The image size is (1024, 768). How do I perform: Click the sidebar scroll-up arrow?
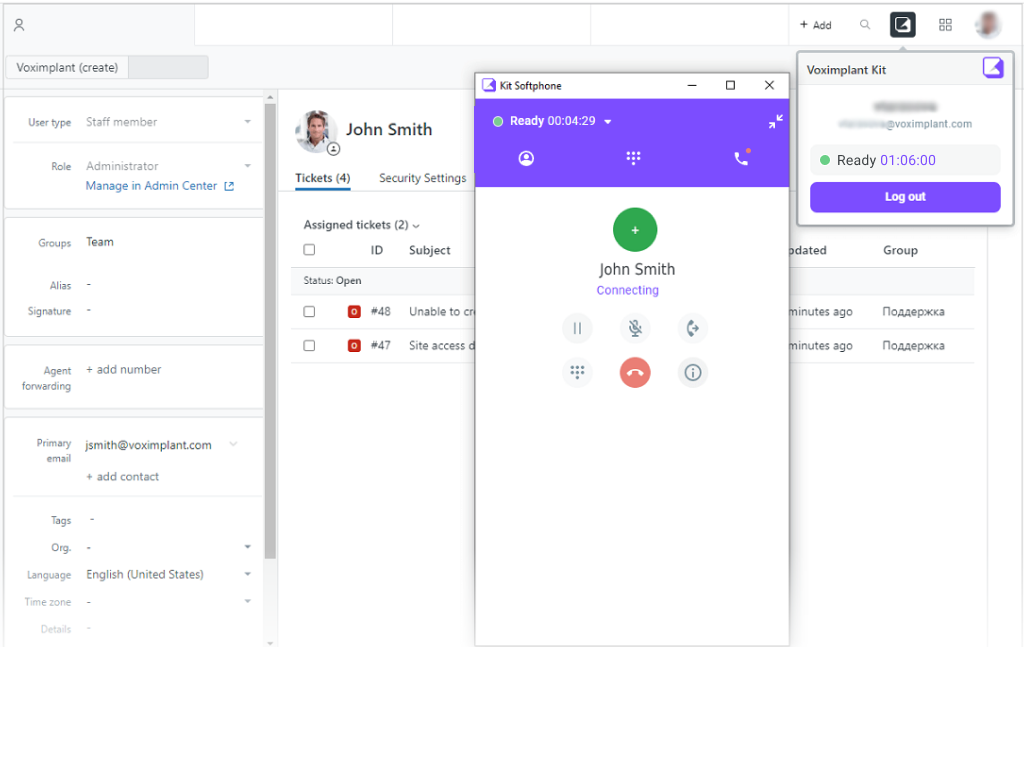pos(270,97)
